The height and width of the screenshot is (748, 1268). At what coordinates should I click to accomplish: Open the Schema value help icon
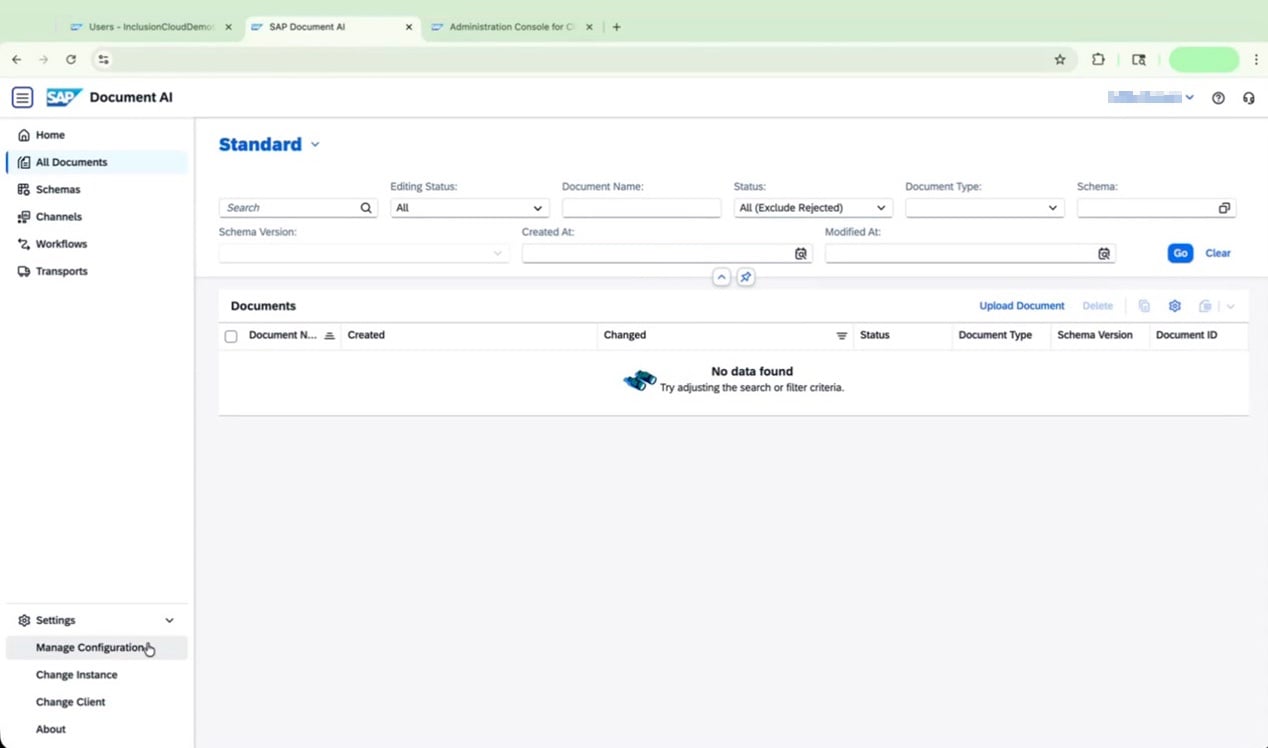pyautogui.click(x=1224, y=208)
